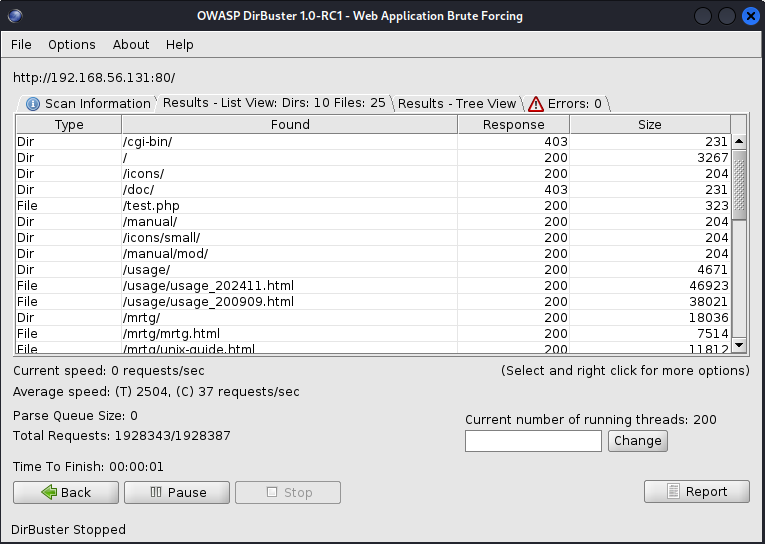This screenshot has height=544, width=765.
Task: Open the Help menu
Action: pyautogui.click(x=180, y=44)
